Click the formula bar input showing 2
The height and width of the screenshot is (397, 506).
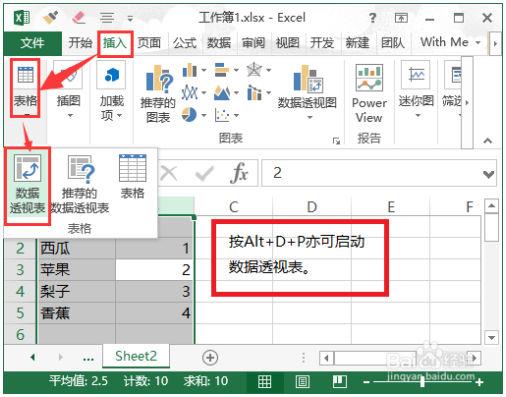pyautogui.click(x=372, y=173)
